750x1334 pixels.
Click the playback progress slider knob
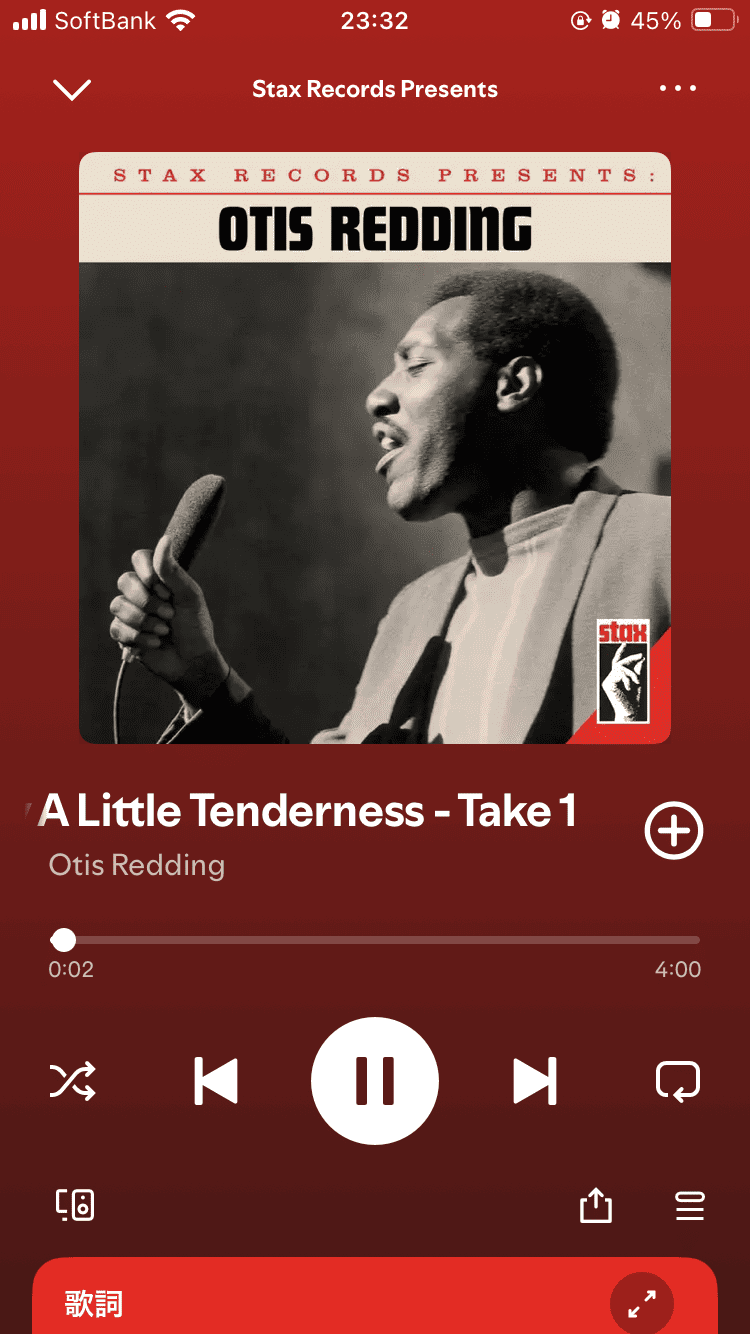(63, 940)
